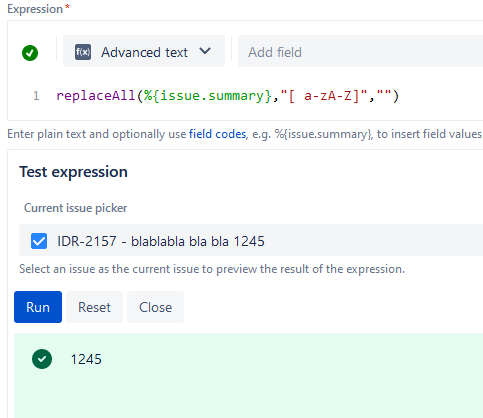This screenshot has width=483, height=418.
Task: Click into the replaceAll expression code line
Action: click(x=227, y=96)
